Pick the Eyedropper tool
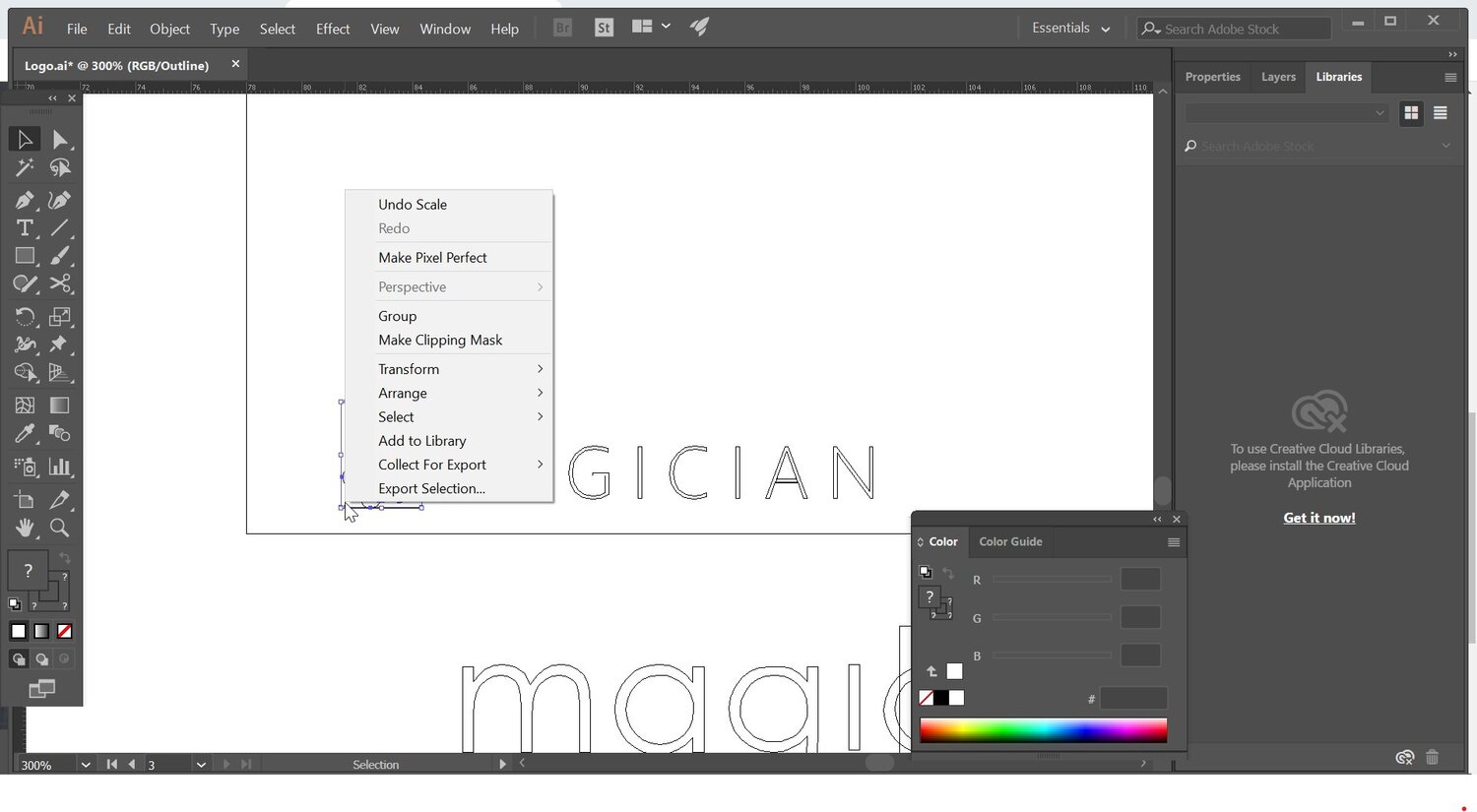 pyautogui.click(x=25, y=433)
